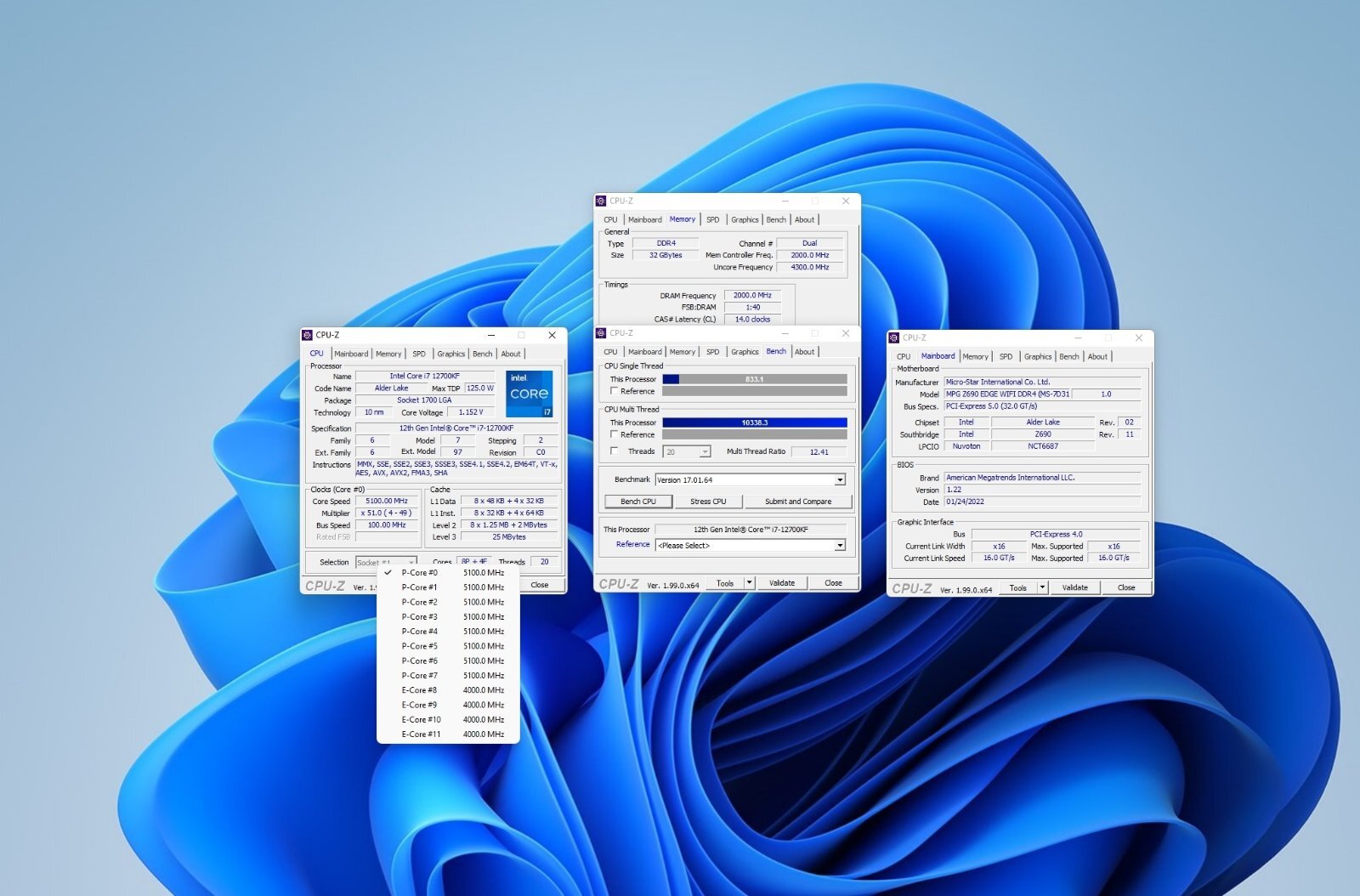This screenshot has height=896, width=1360.
Task: Open Graphics tab in CPU window
Action: tap(451, 354)
